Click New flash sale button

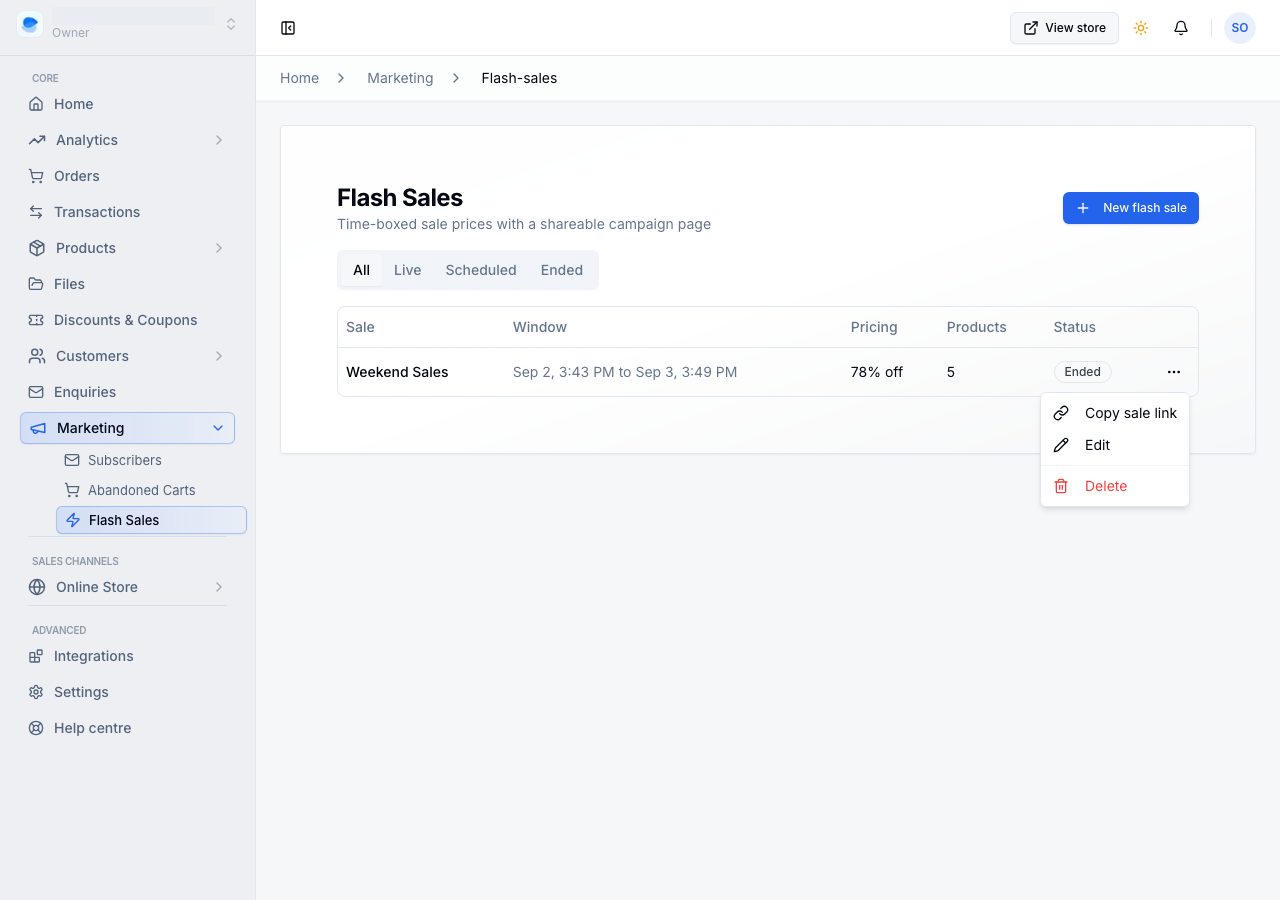(x=1131, y=208)
